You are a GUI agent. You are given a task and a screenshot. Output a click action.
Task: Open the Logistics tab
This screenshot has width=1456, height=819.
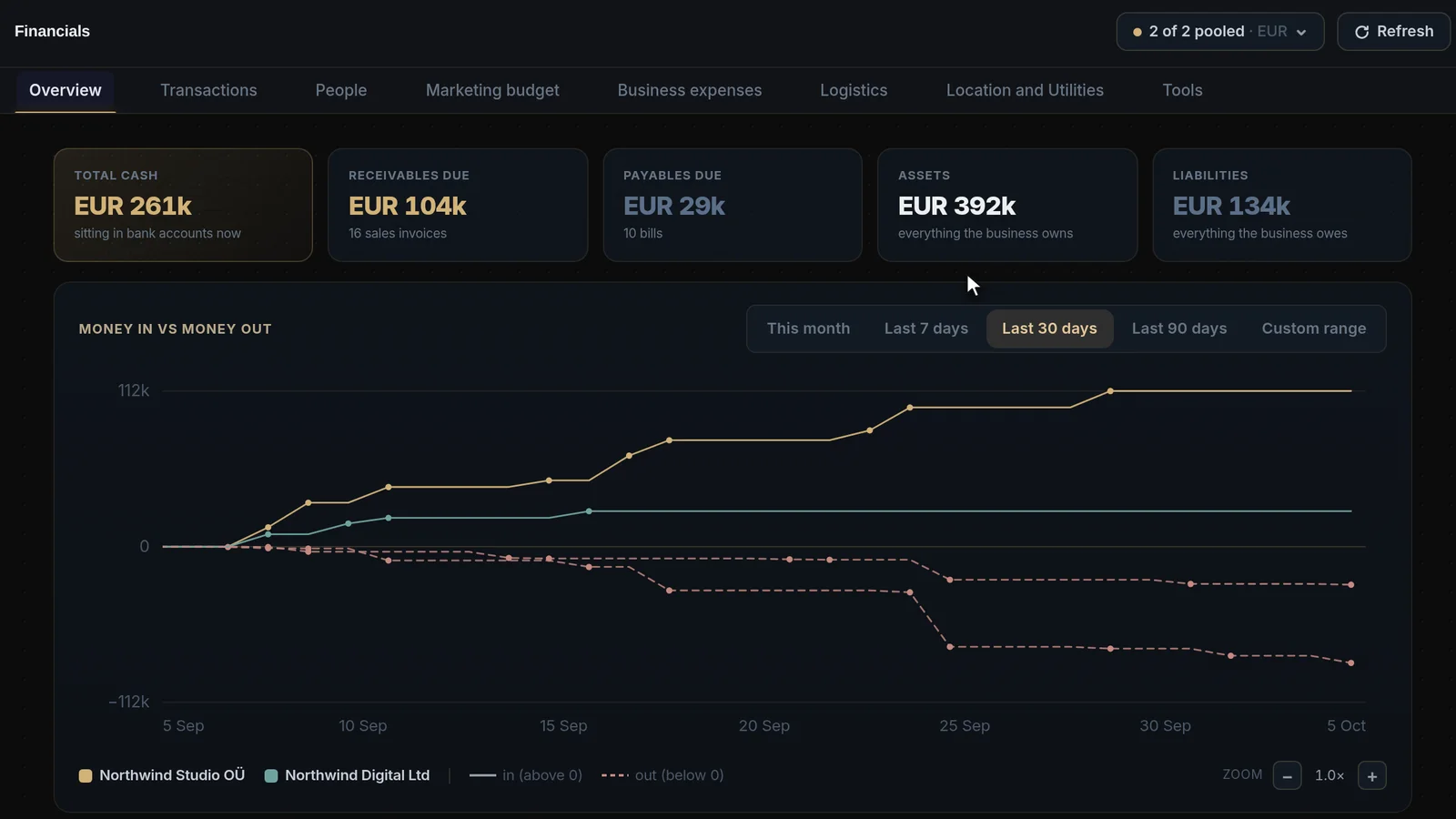tap(854, 90)
